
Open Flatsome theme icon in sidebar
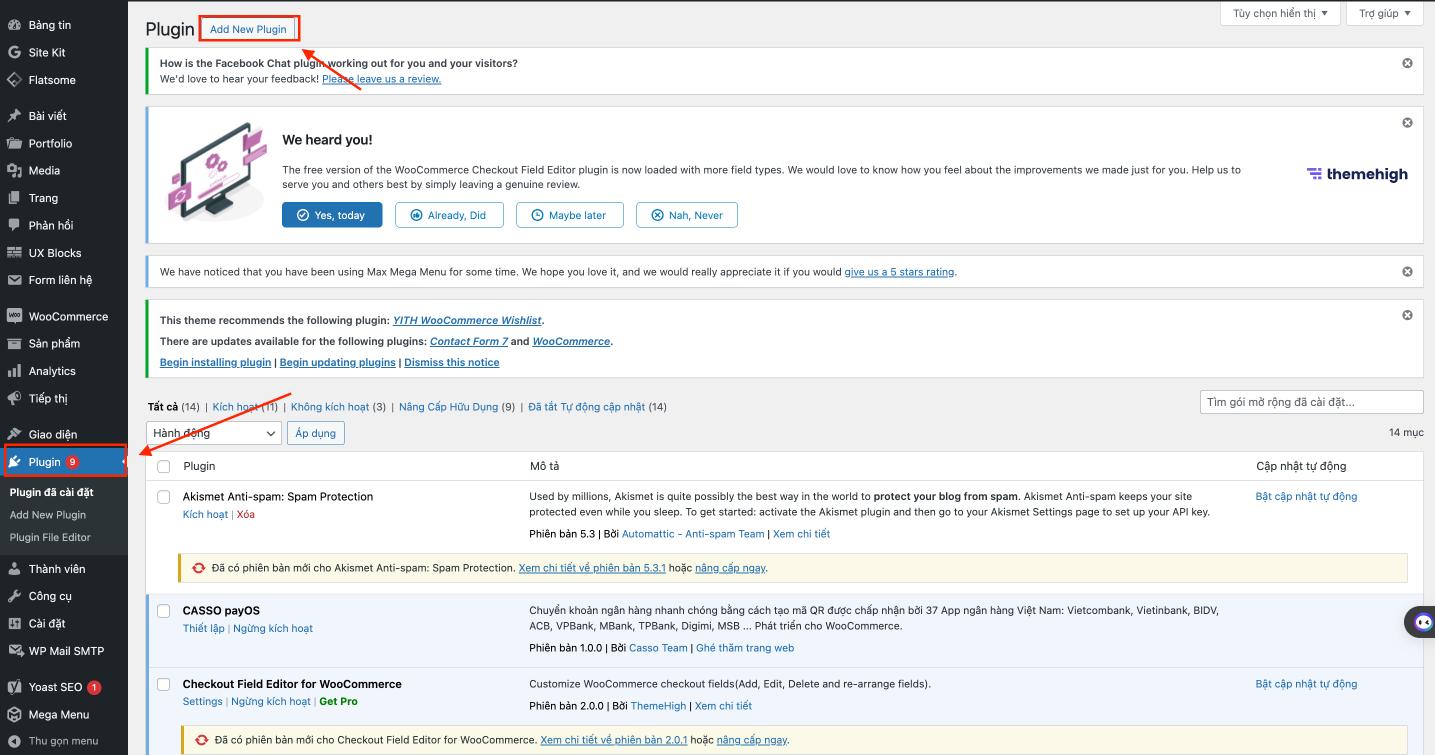[x=14, y=80]
